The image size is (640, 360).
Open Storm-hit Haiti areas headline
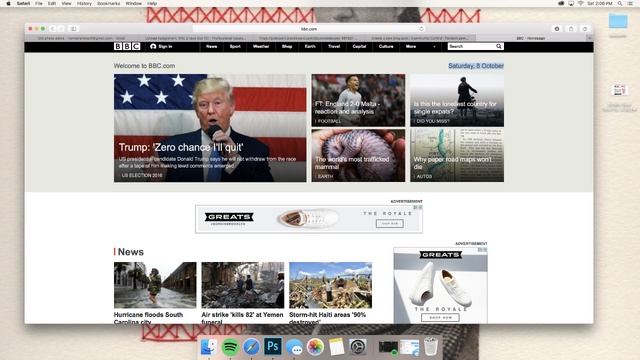(327, 318)
